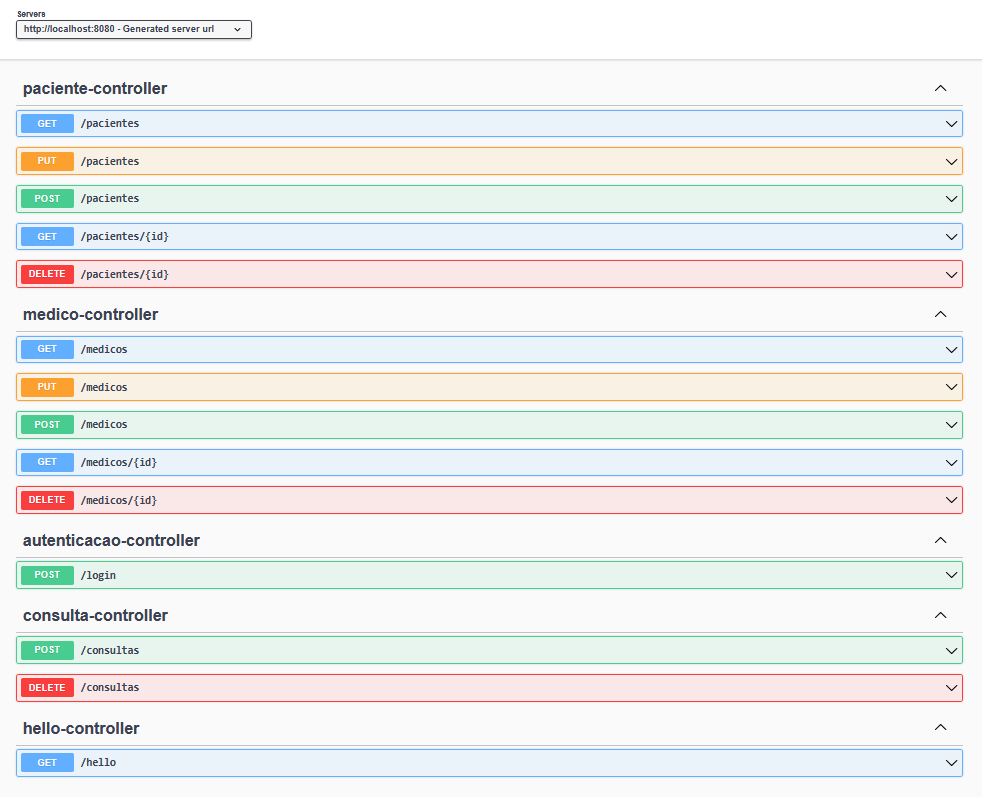Collapse the paciente-controller section
The image size is (982, 797).
[940, 88]
